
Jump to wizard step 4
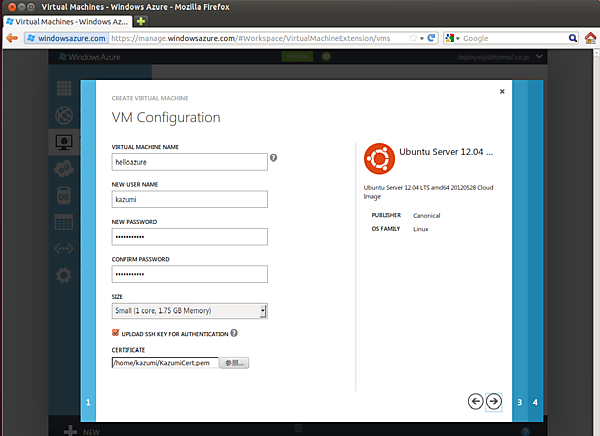coord(535,402)
